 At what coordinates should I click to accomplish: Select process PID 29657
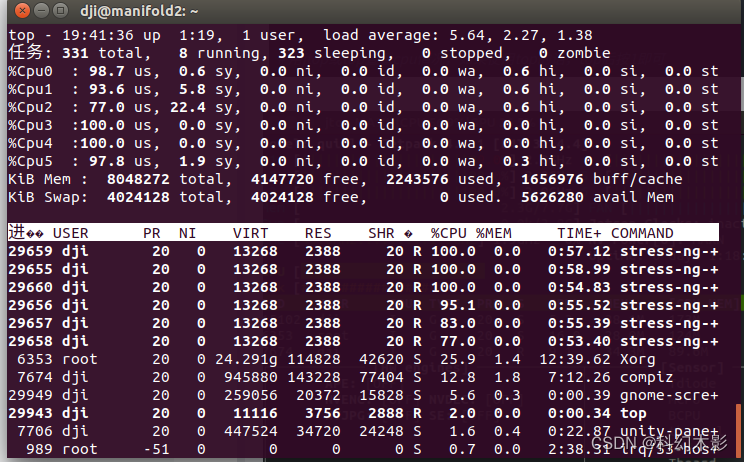point(30,323)
